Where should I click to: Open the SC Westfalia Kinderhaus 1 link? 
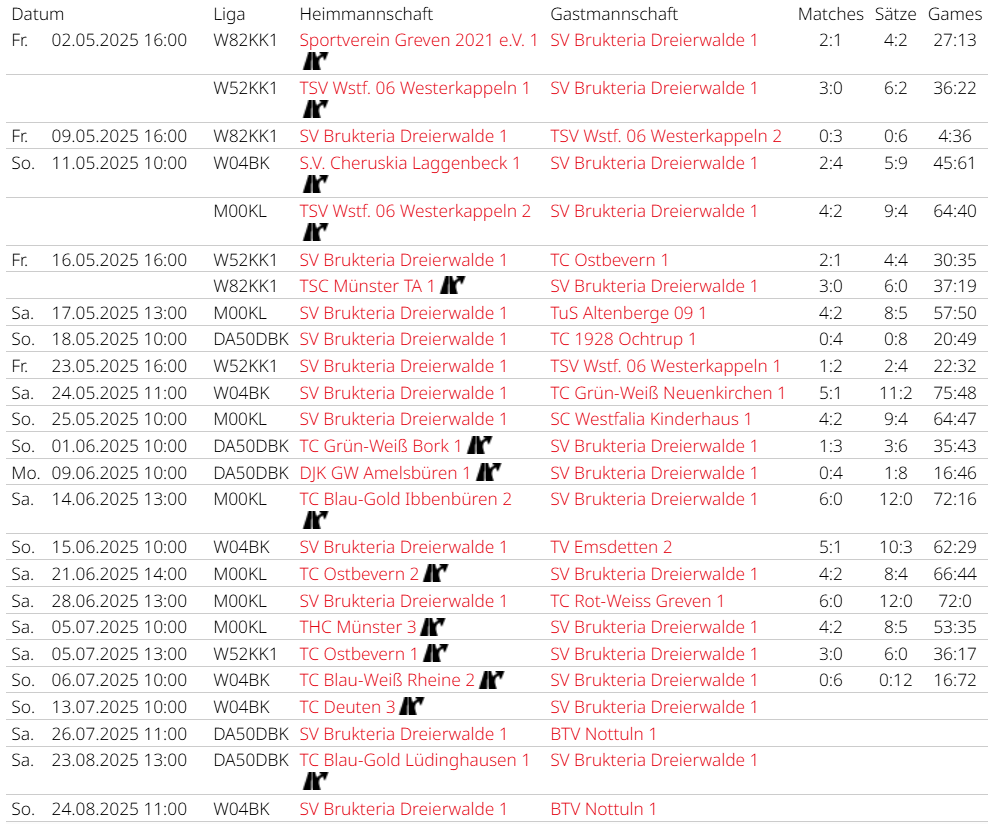(x=650, y=419)
